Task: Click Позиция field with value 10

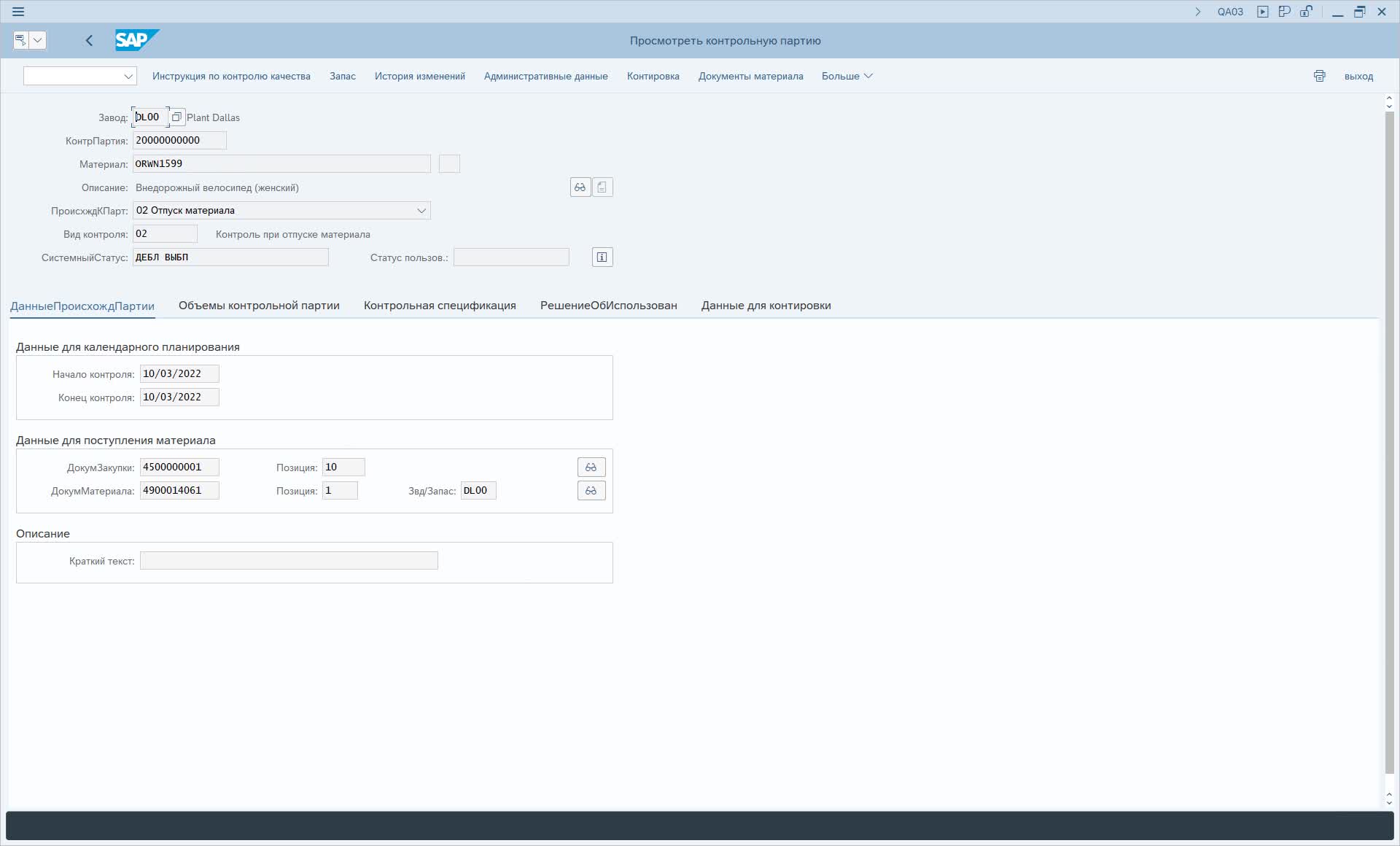Action: [x=343, y=467]
